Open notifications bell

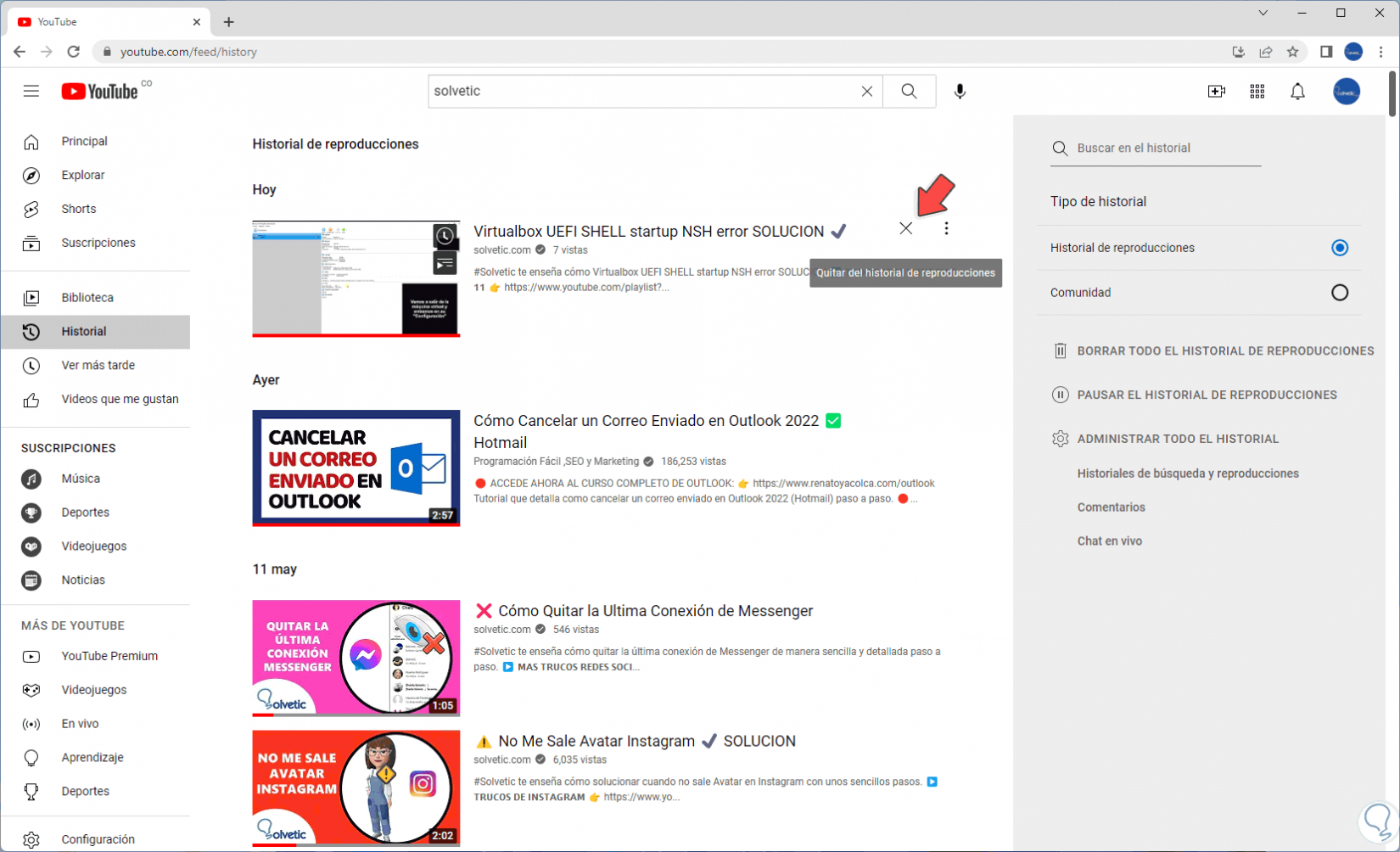1297,92
